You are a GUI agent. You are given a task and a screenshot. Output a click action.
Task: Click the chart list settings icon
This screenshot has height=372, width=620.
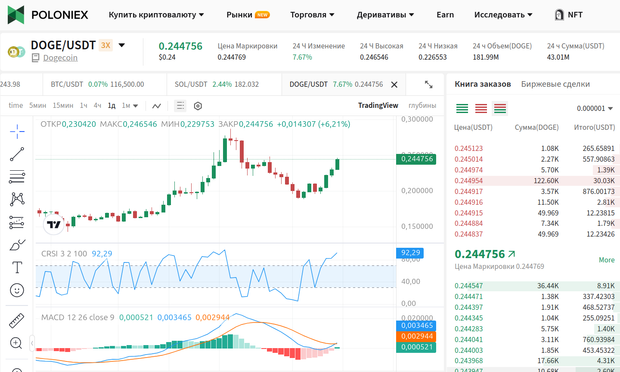(180, 106)
